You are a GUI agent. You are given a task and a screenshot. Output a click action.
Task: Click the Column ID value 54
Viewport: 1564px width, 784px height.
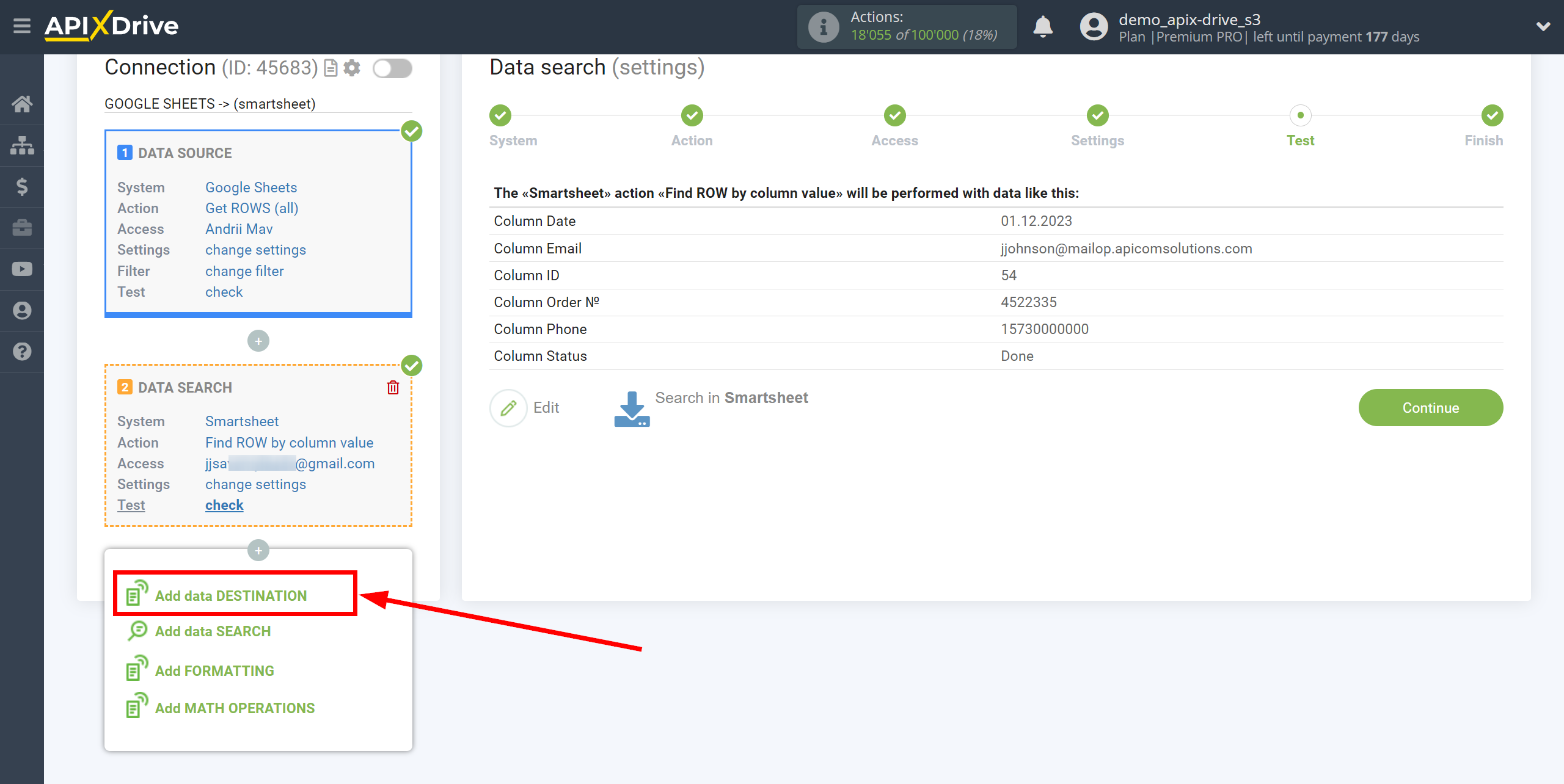click(1009, 275)
